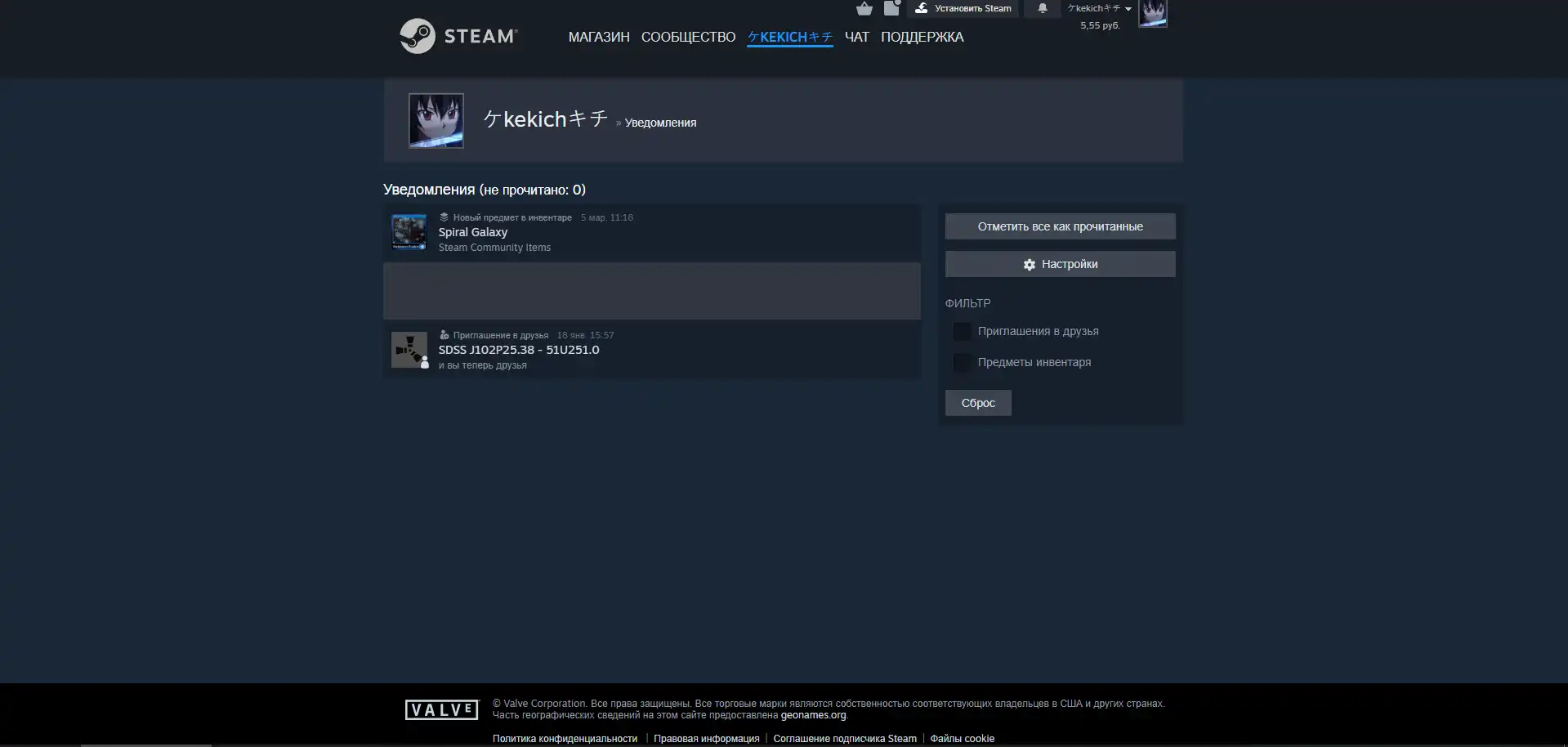Open the shopping cart basket icon
The width and height of the screenshot is (1568, 747).
[864, 9]
